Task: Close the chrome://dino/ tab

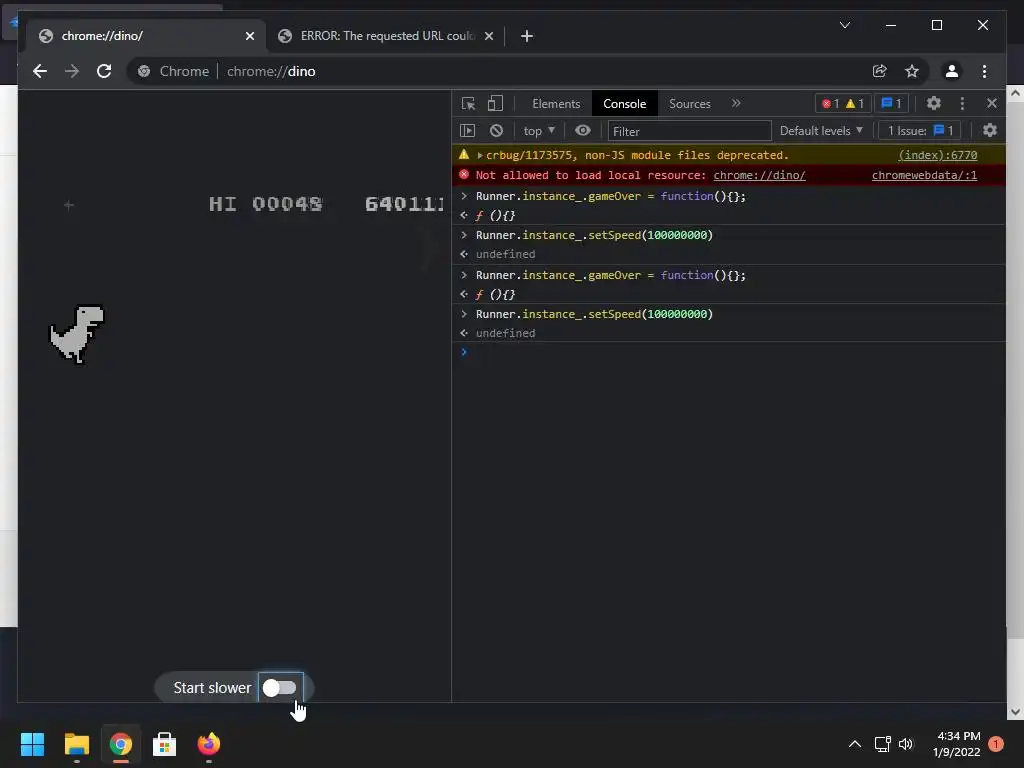Action: (x=249, y=36)
